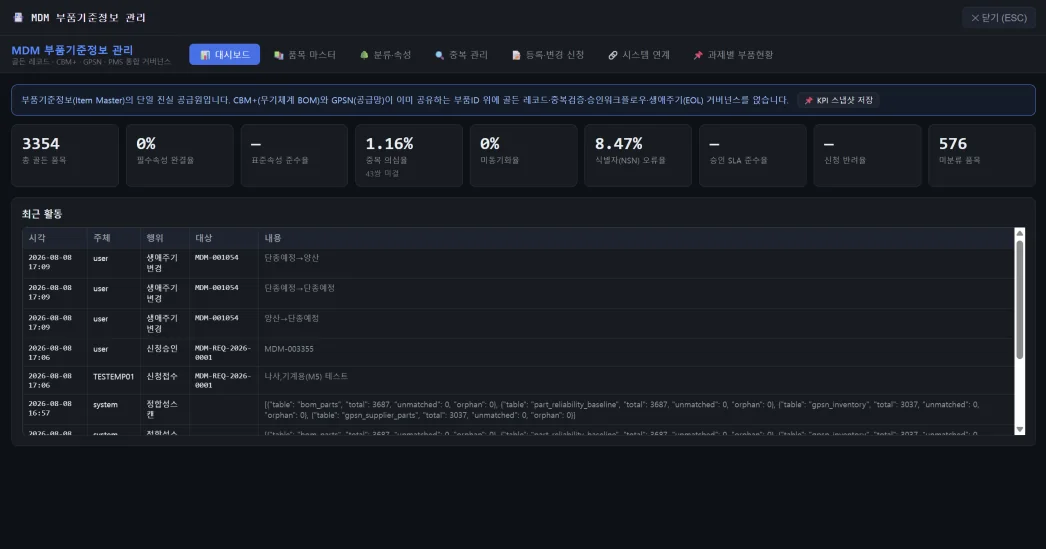Click the scrollbar down arrow in 최근 활동
Screen dimensions: 1046x549
(x=1019, y=430)
